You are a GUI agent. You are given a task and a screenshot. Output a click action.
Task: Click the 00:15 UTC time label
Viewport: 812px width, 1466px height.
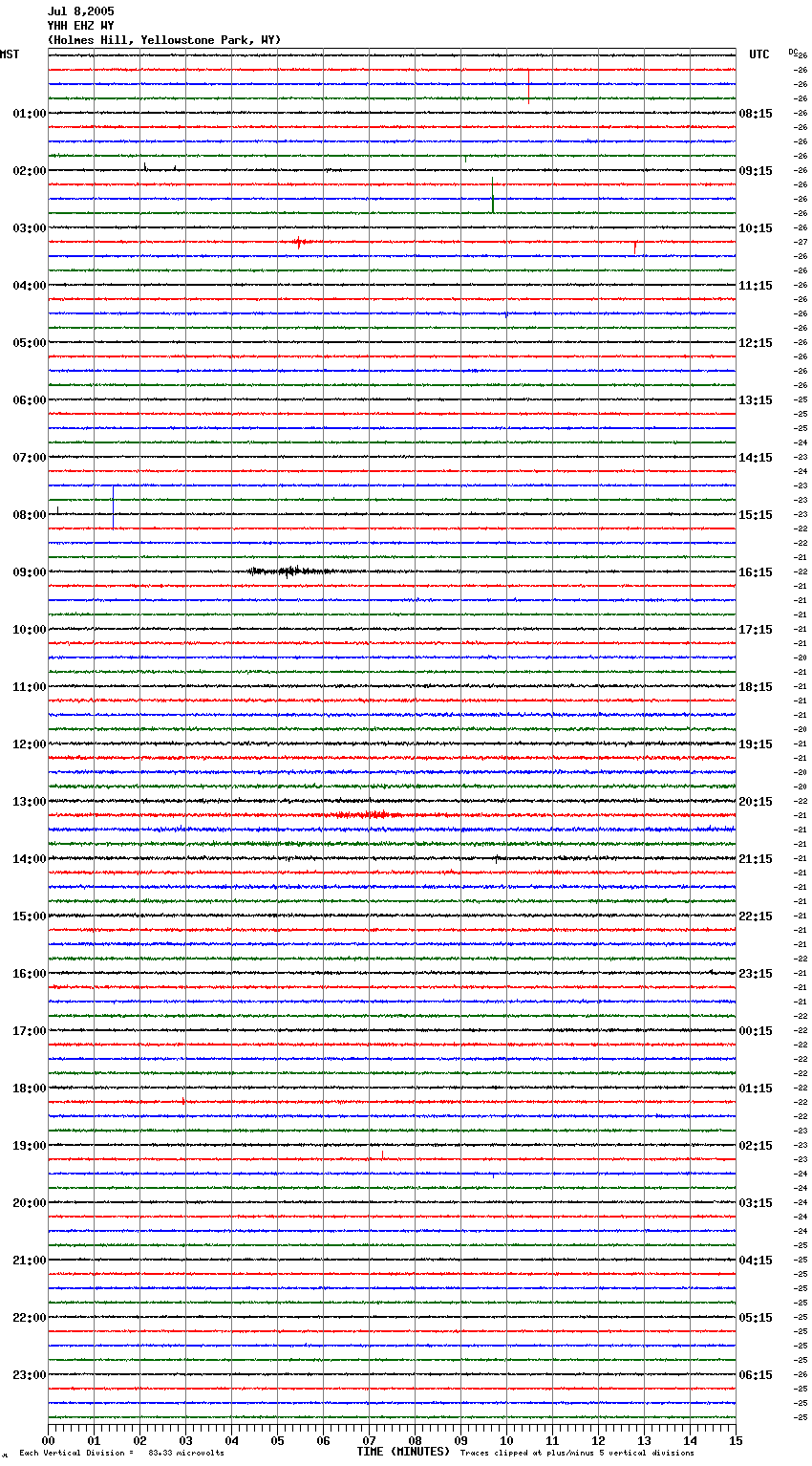(x=756, y=1031)
